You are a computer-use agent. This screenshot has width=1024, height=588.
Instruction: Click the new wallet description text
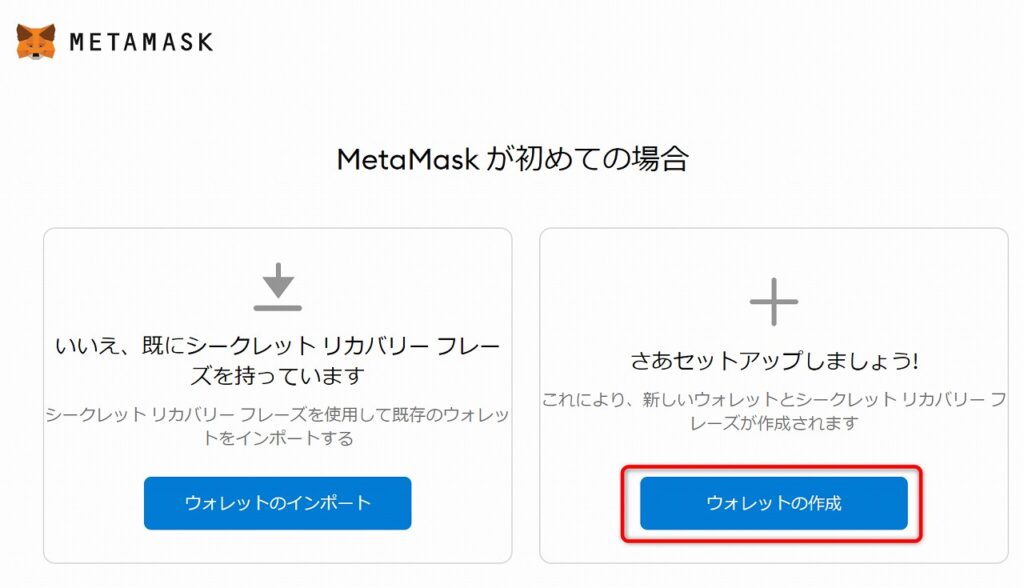pos(774,411)
